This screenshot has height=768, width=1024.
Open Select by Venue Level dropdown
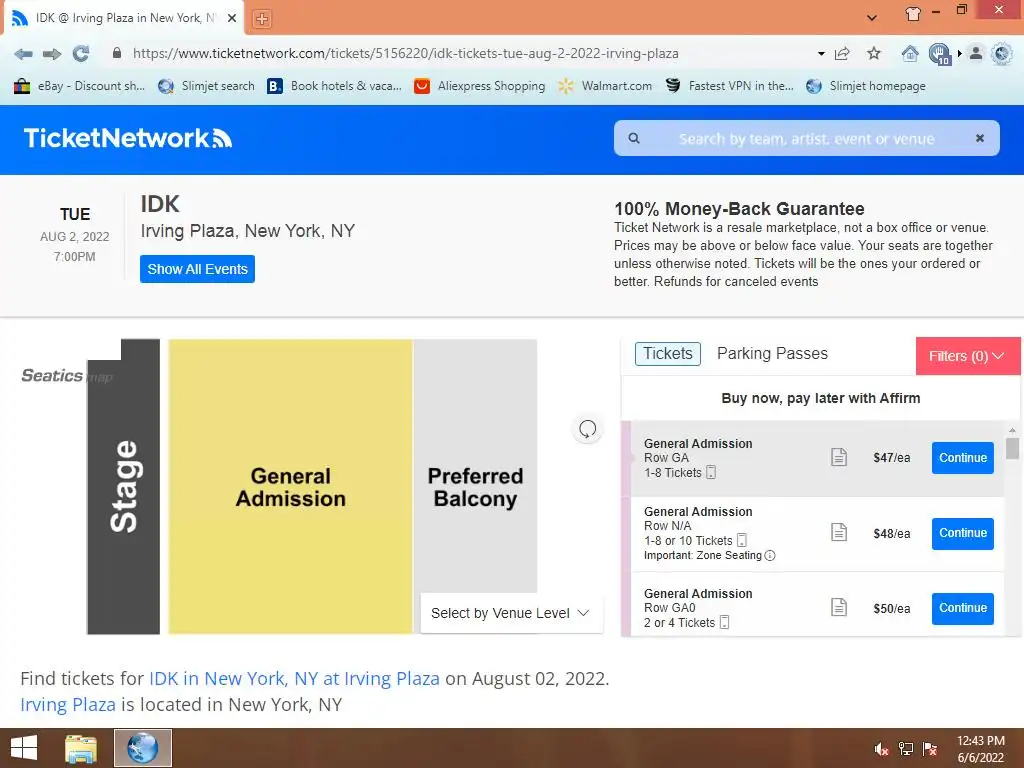pyautogui.click(x=511, y=613)
